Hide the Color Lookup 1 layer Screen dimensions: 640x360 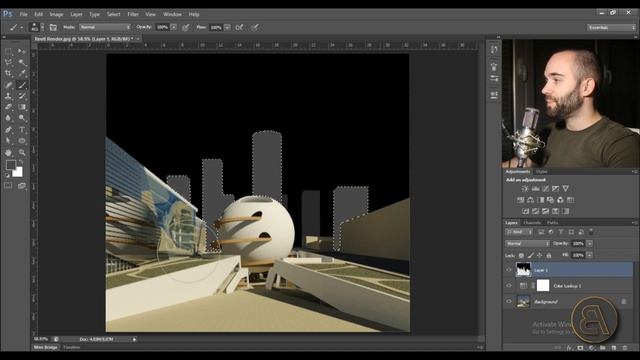coord(509,286)
